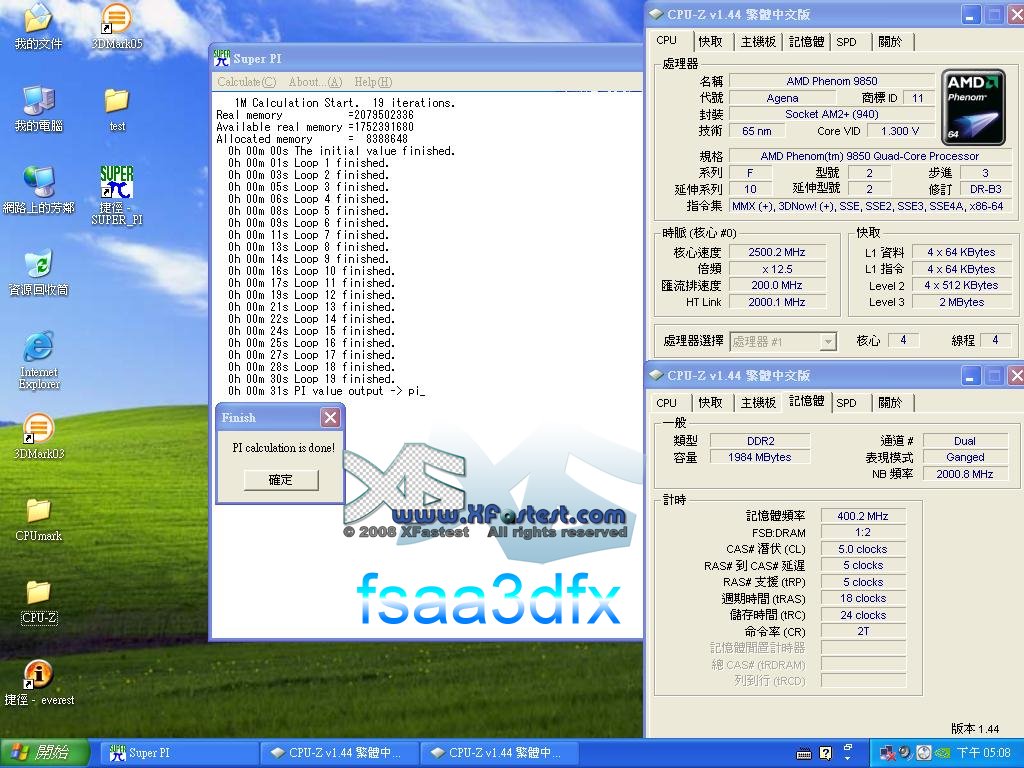Open the Recycle Bin icon
This screenshot has width=1024, height=768.
(x=38, y=266)
